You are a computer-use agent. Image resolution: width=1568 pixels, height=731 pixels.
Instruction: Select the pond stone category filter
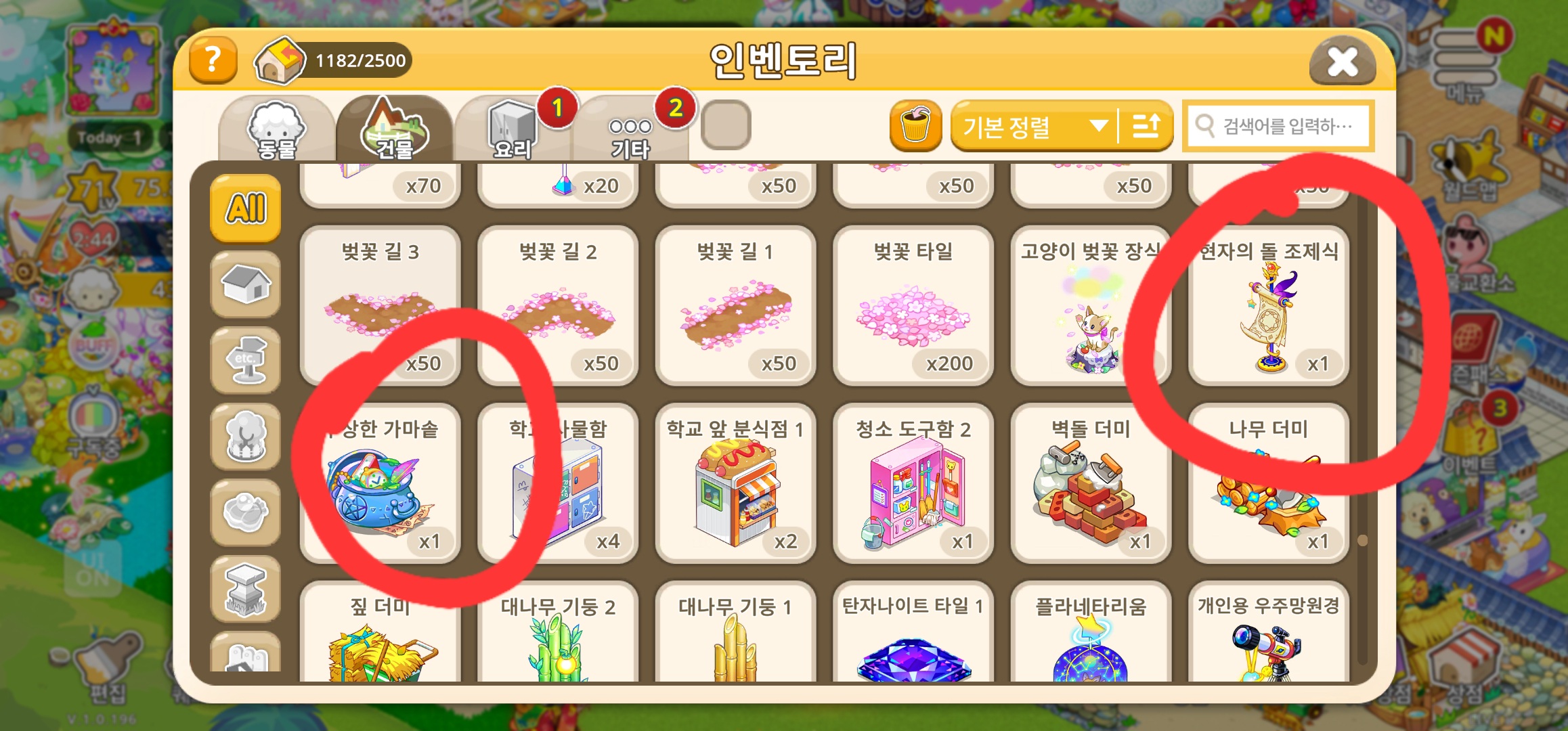(245, 512)
